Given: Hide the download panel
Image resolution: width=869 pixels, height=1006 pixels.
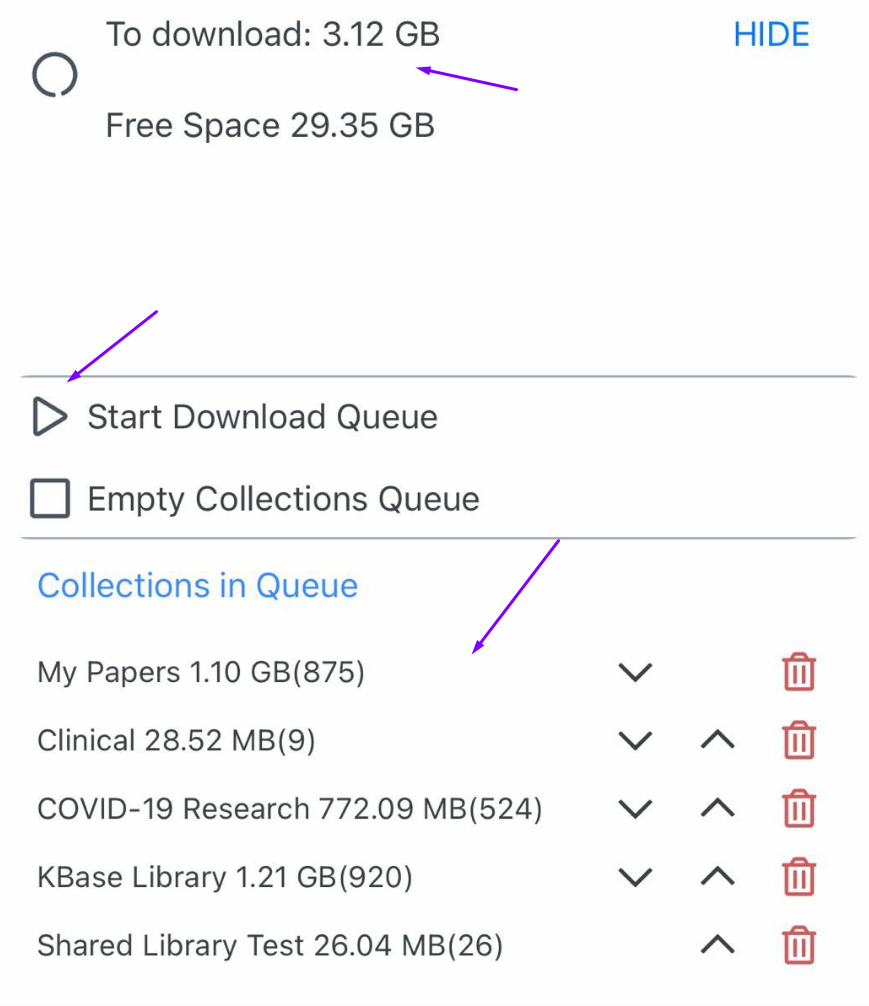Looking at the screenshot, I should pos(771,35).
